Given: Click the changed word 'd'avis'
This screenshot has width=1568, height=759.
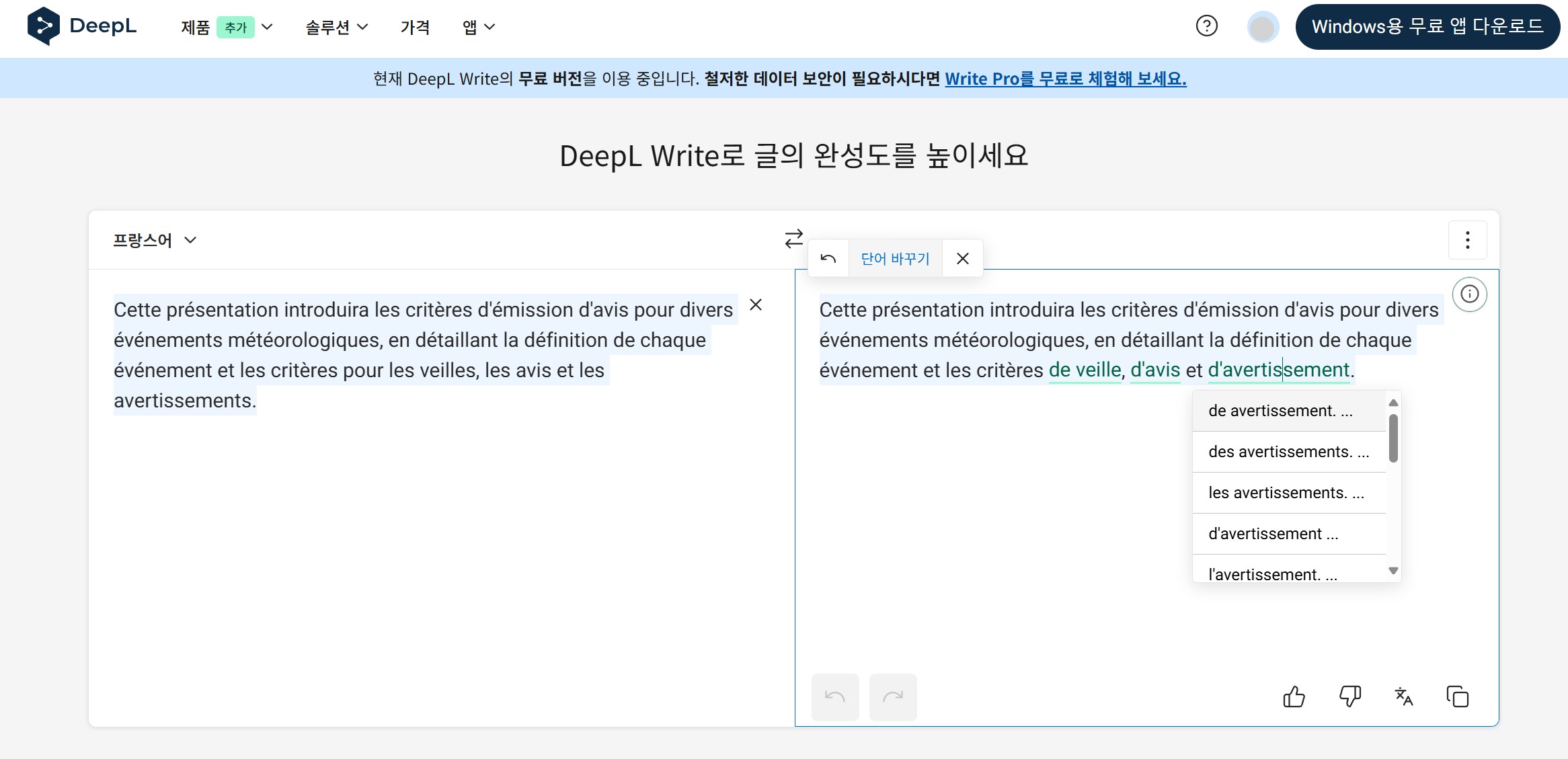Looking at the screenshot, I should [x=1155, y=370].
